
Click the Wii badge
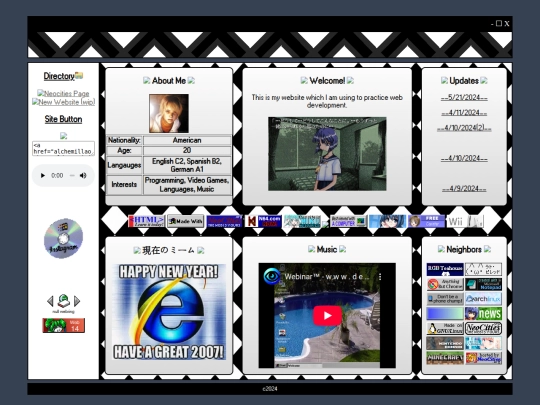coord(465,221)
